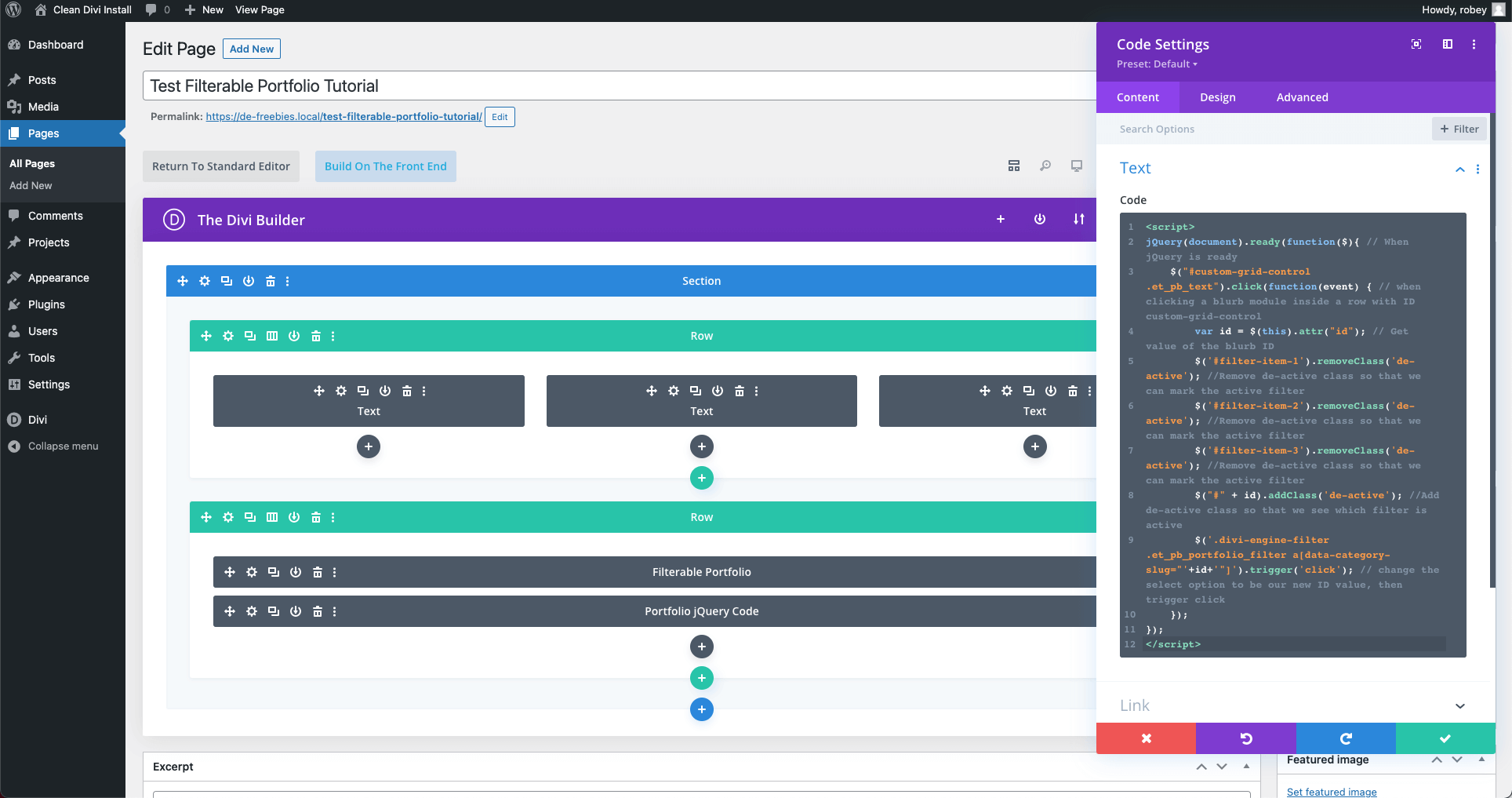Screen dimensions: 1512x798
Task: Open the Set featured image link
Action: click(x=1332, y=792)
